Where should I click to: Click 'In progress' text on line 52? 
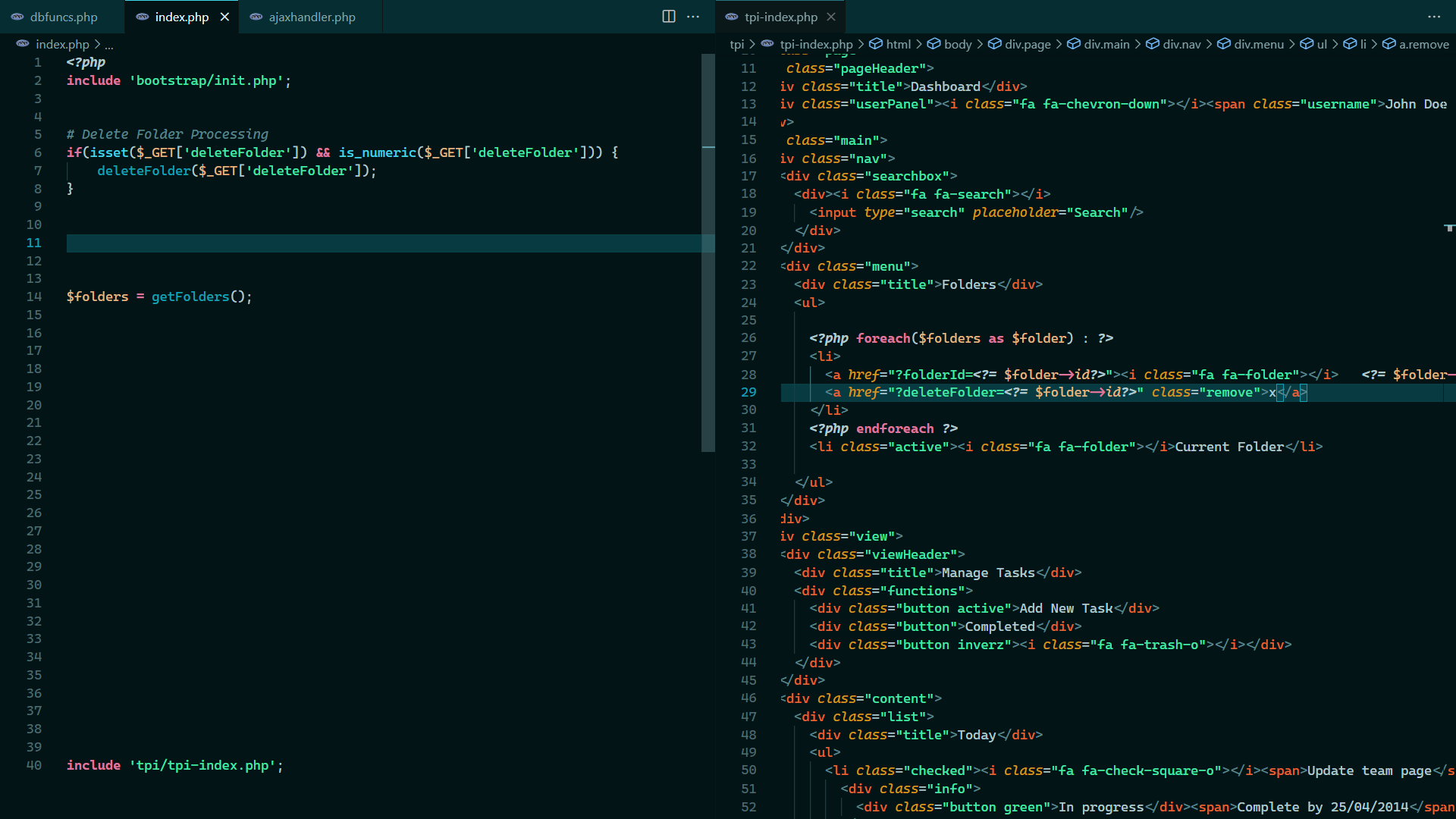1101,807
